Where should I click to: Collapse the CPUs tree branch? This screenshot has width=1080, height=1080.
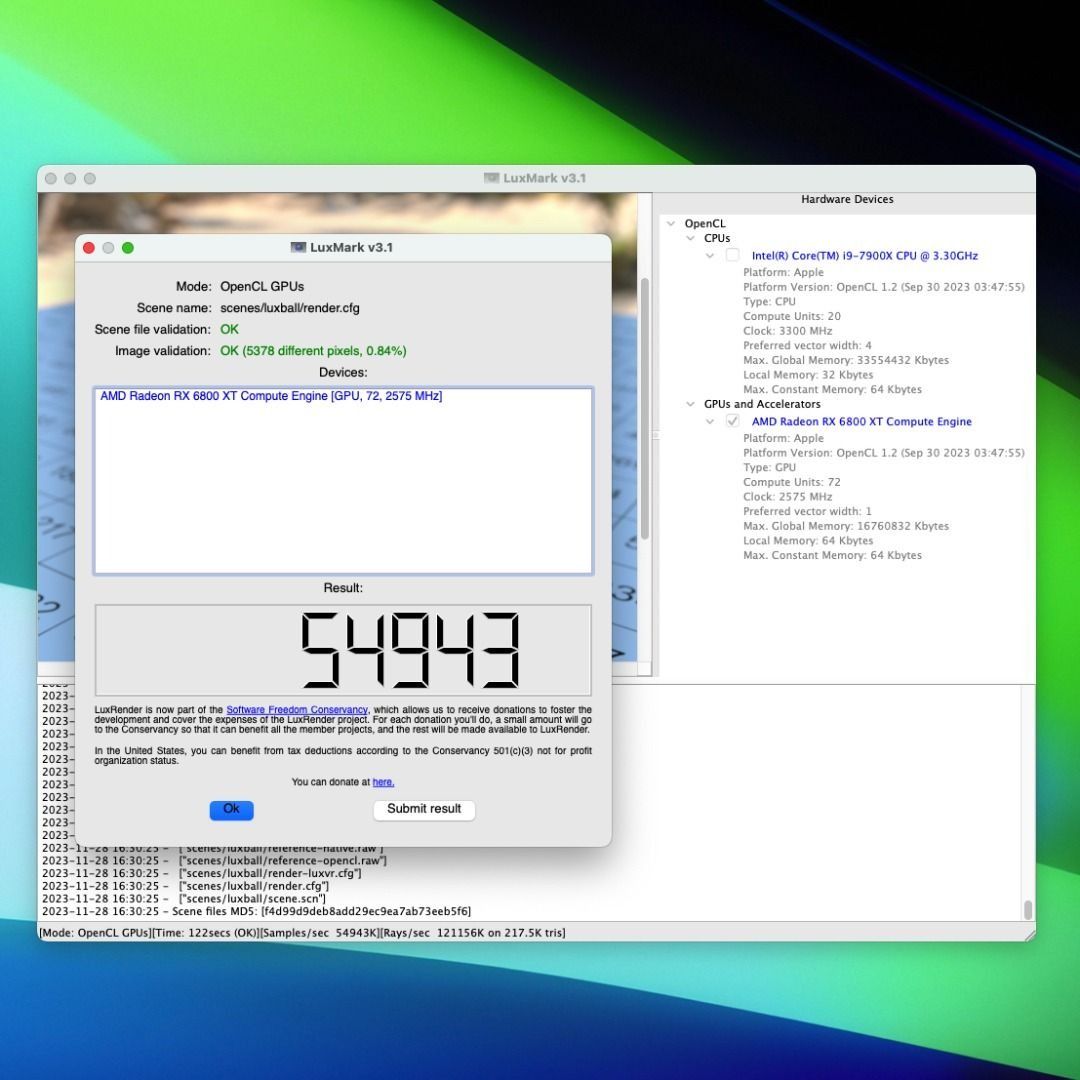[x=690, y=239]
